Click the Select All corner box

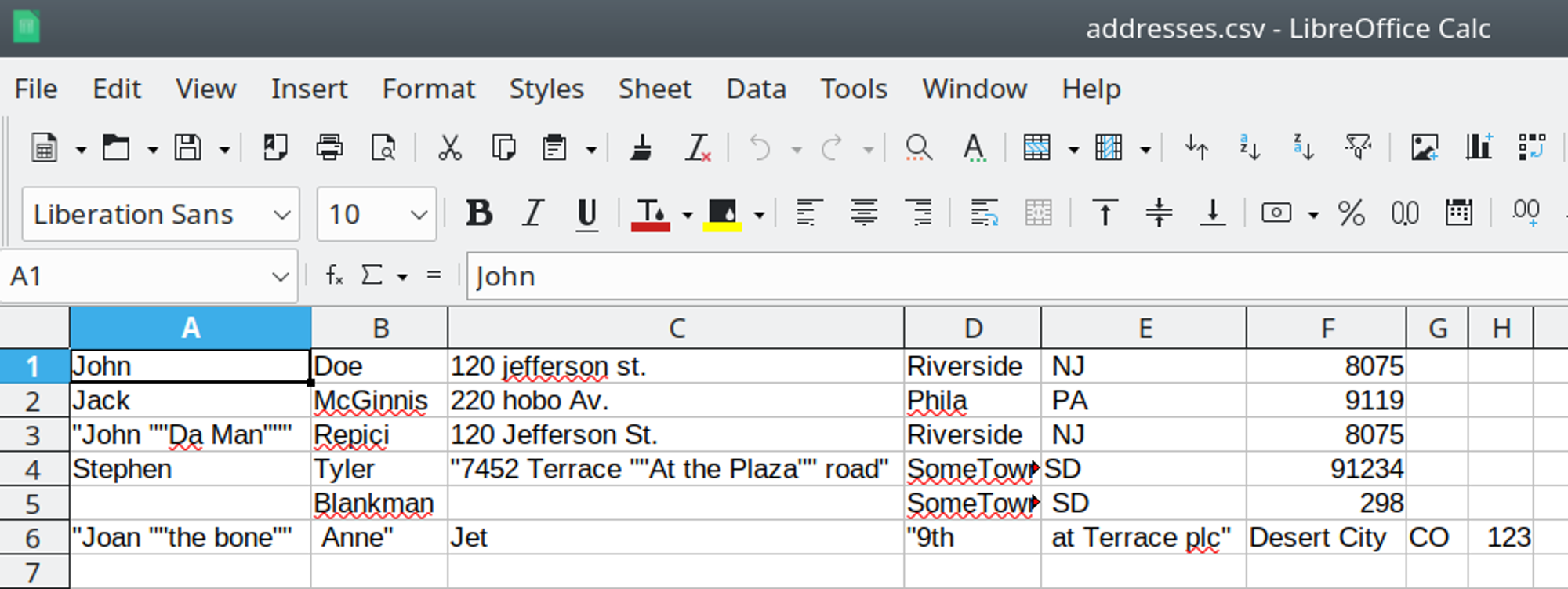(x=34, y=328)
